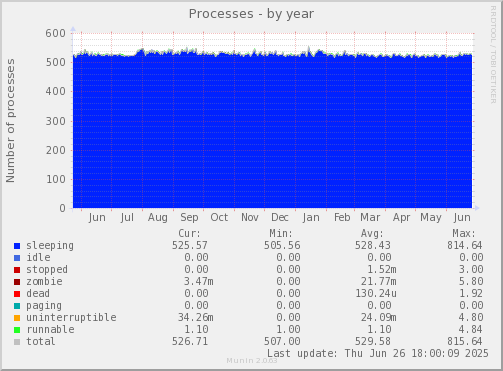Screen dimensions: 503x371
Task: Select the "idle" legend label
Action: (38, 257)
